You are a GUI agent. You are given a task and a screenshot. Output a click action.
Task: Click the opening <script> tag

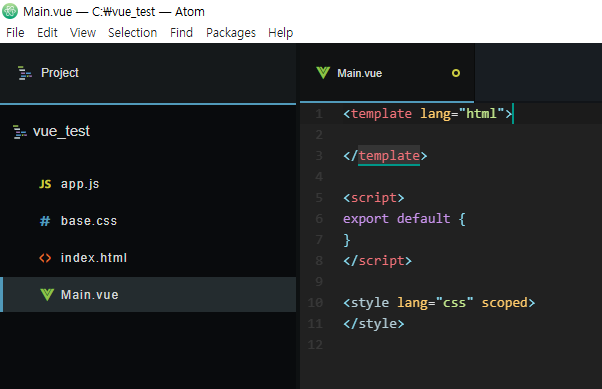pos(374,198)
